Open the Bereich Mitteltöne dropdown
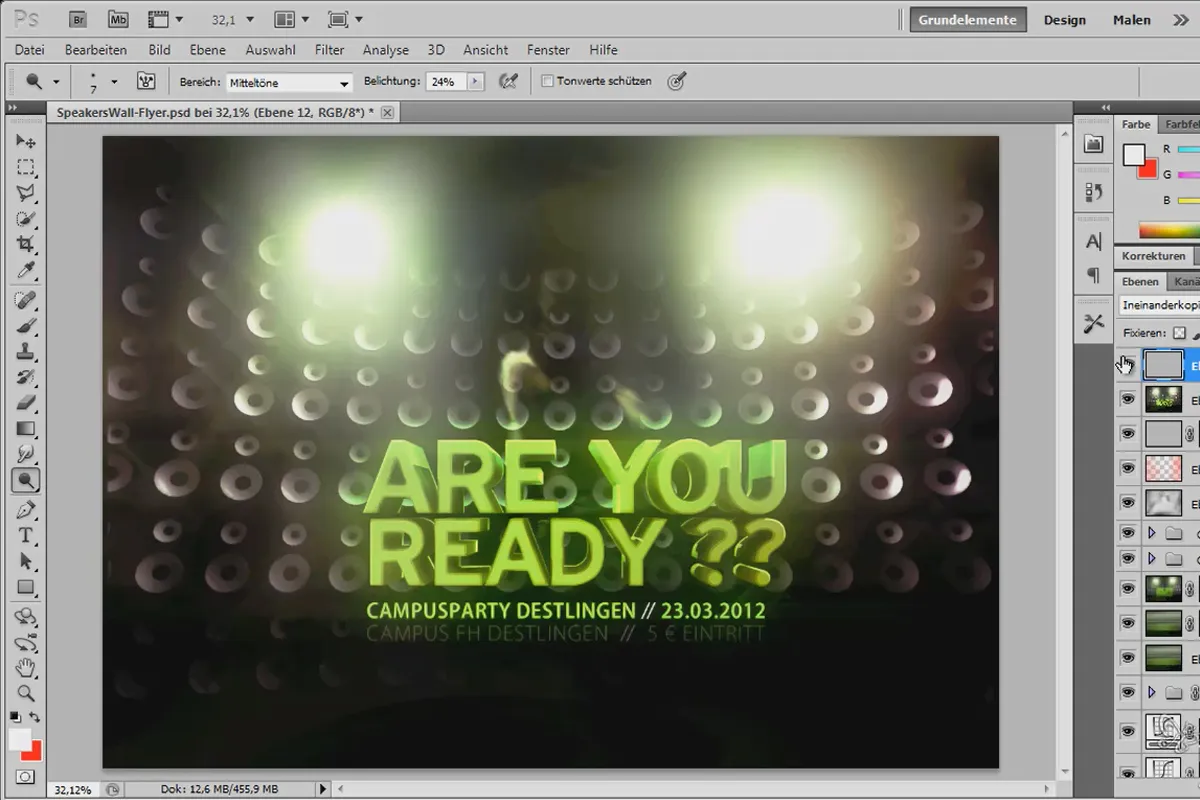The width and height of the screenshot is (1200, 800). 289,83
